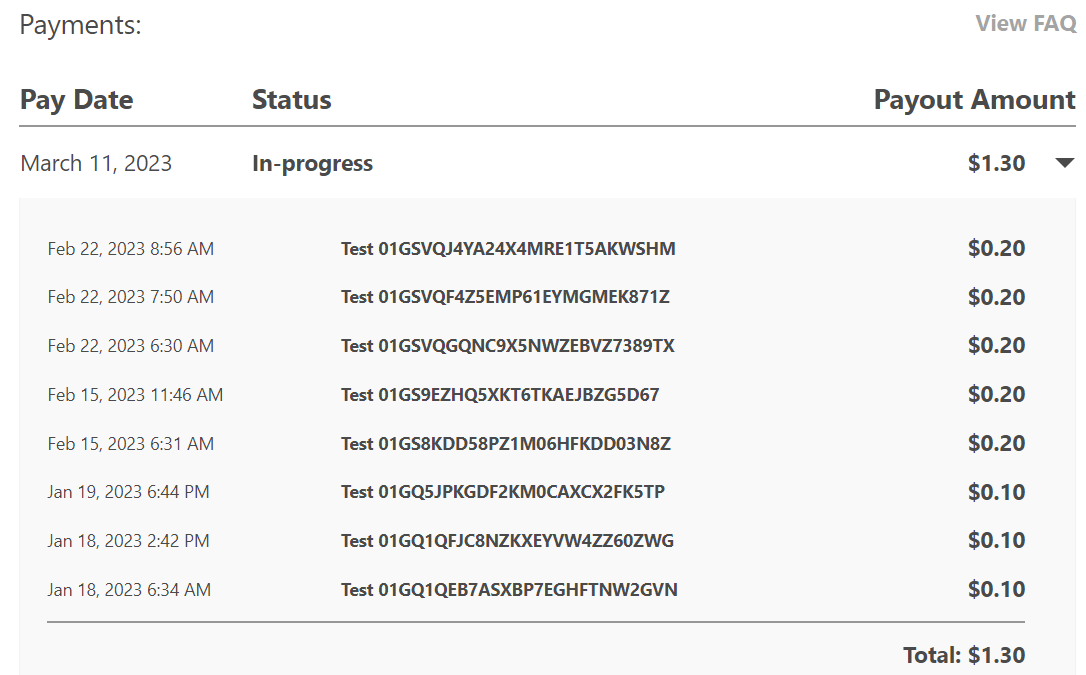The width and height of the screenshot is (1086, 675).
Task: Select test entry ending in BVZ7389TX
Action: tap(507, 346)
